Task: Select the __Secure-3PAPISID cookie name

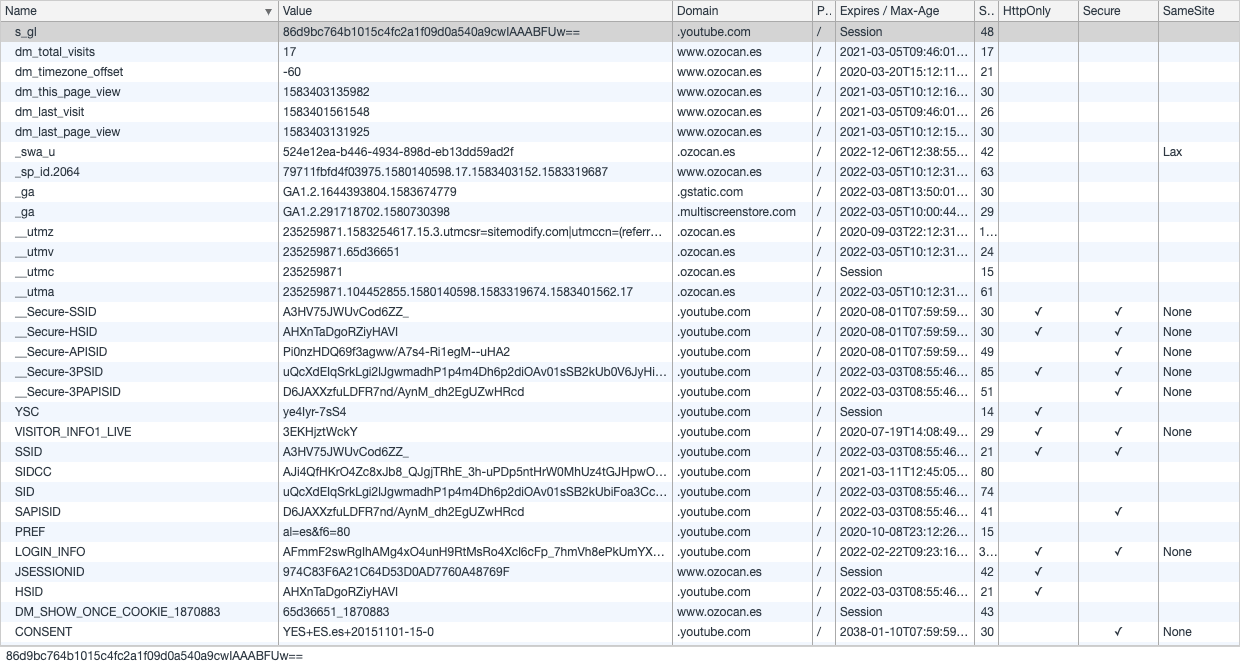Action: pos(68,392)
